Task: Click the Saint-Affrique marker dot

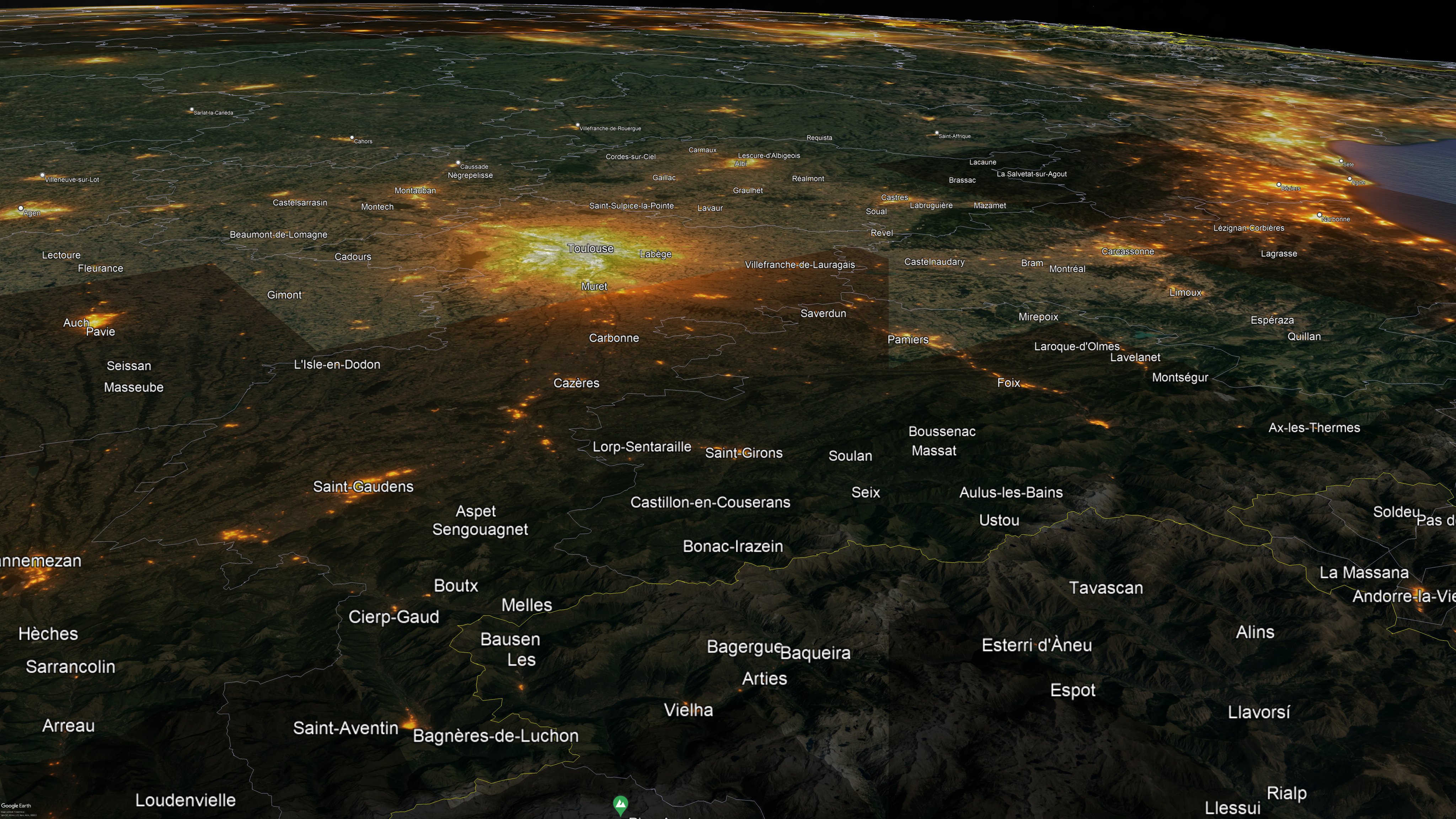Action: [x=937, y=133]
